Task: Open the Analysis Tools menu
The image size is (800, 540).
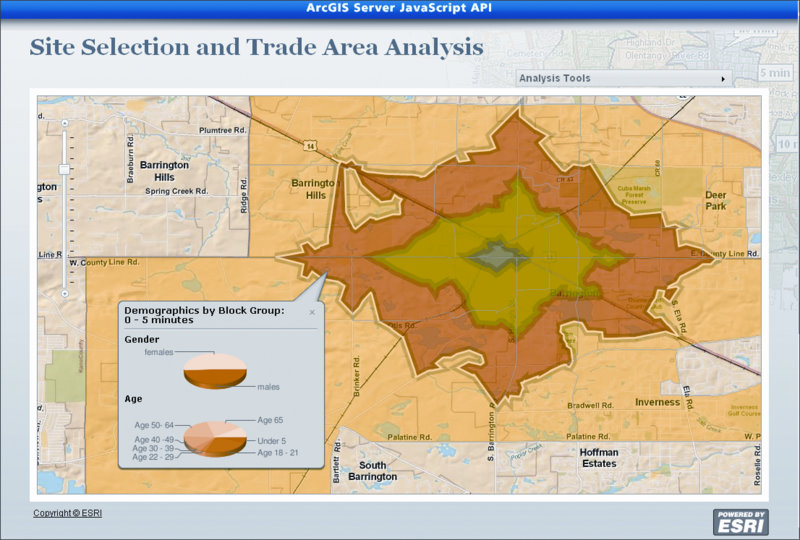Action: coord(623,78)
